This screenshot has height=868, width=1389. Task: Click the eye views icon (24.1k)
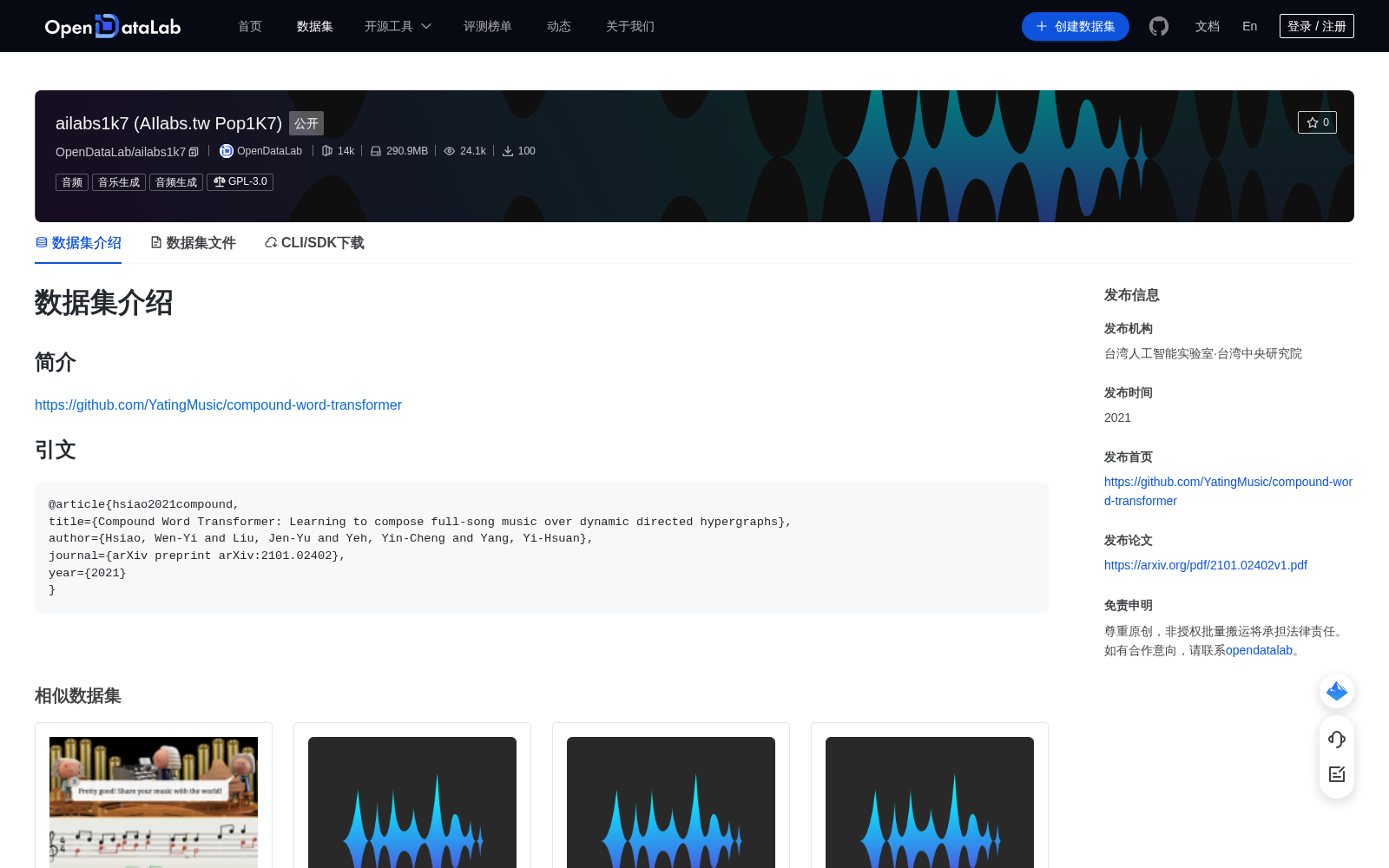tap(450, 151)
